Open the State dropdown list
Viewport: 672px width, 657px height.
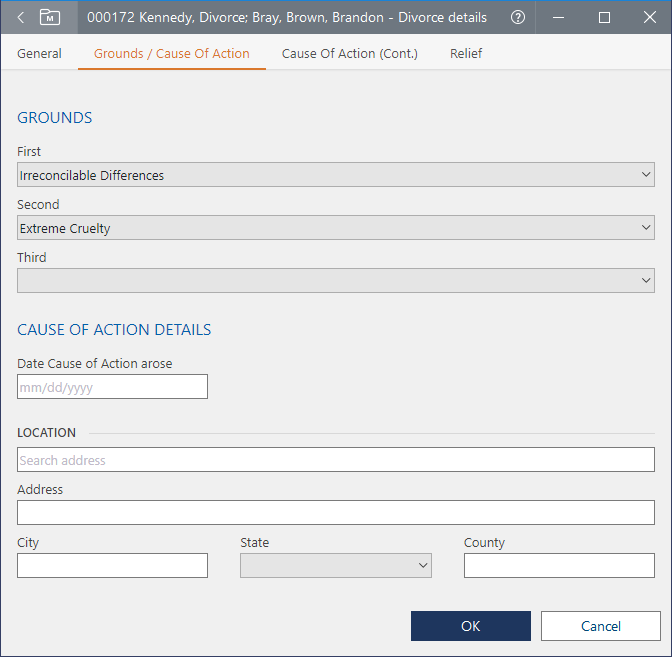[x=335, y=566]
